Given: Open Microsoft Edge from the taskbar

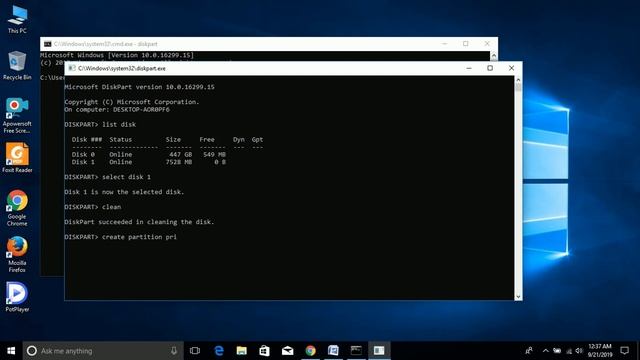Looking at the screenshot, I should click(219, 351).
